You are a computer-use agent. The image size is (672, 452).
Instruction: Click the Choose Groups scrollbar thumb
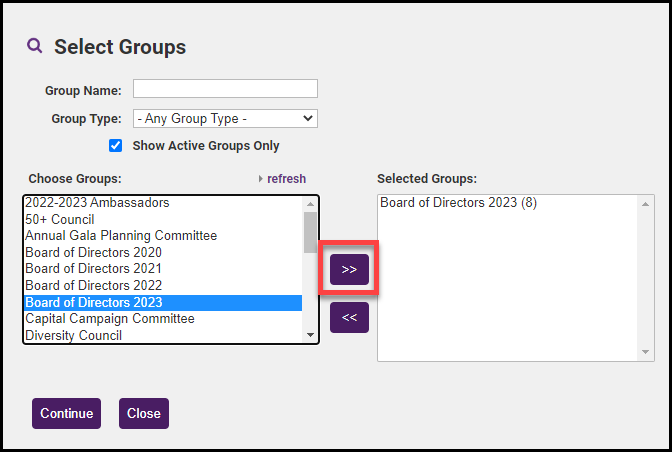pos(310,232)
